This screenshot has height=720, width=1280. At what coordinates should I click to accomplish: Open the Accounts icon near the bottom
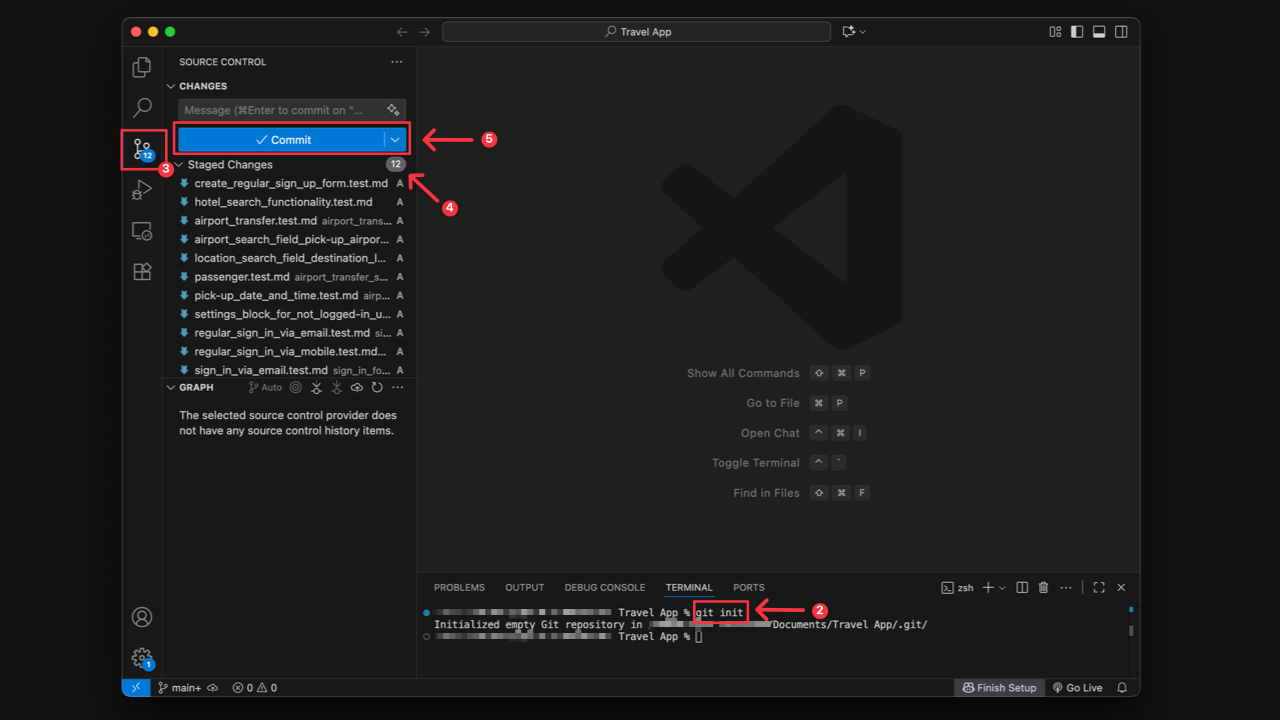141,617
